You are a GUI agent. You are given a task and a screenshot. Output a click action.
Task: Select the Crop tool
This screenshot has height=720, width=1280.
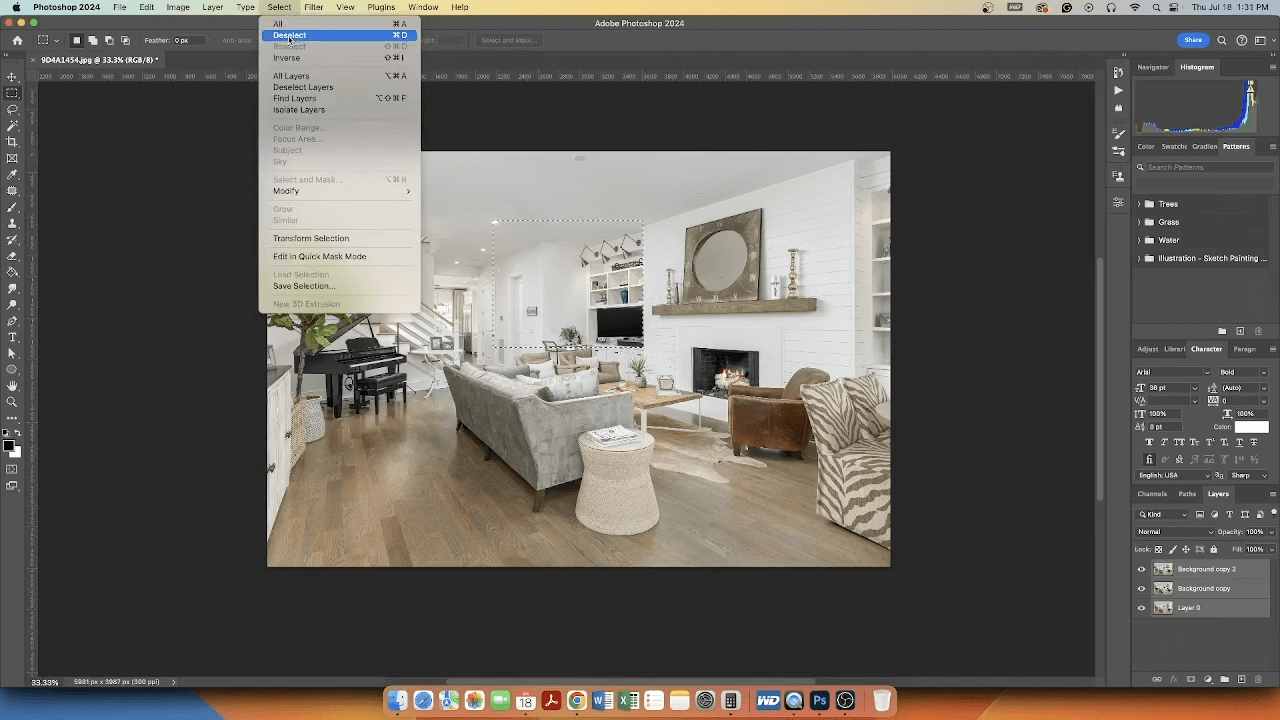click(x=12, y=142)
